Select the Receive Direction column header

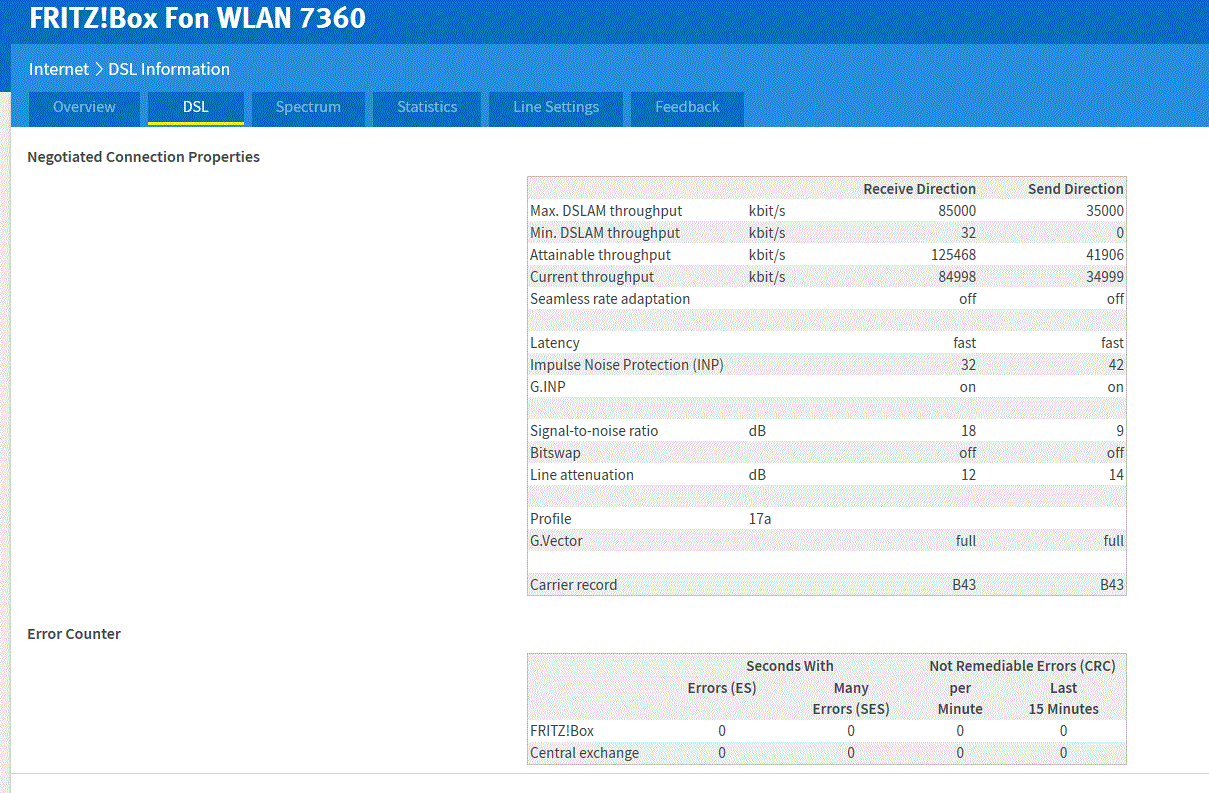[x=919, y=189]
